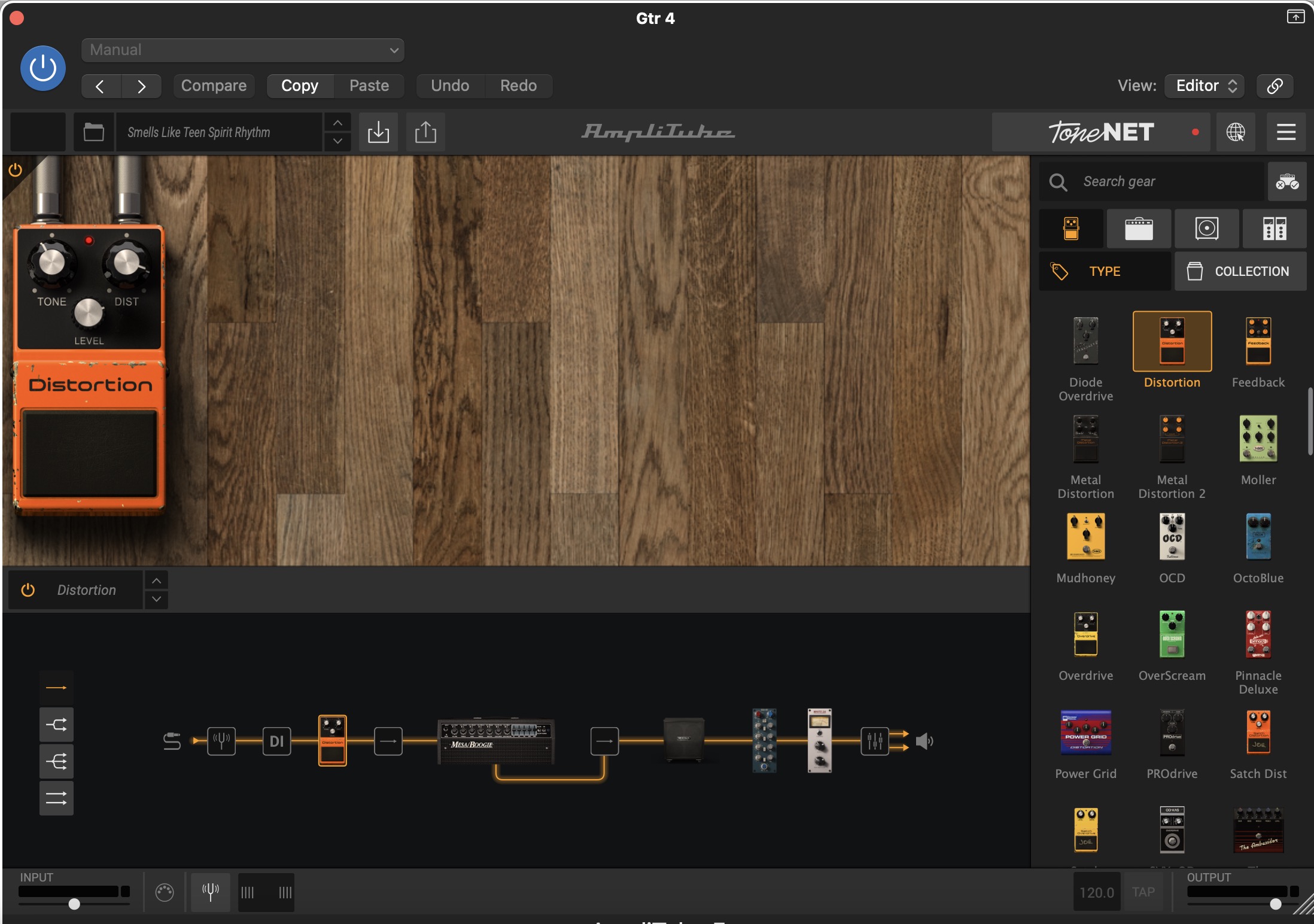This screenshot has width=1314, height=924.
Task: Go to the next preset arrow
Action: (141, 86)
